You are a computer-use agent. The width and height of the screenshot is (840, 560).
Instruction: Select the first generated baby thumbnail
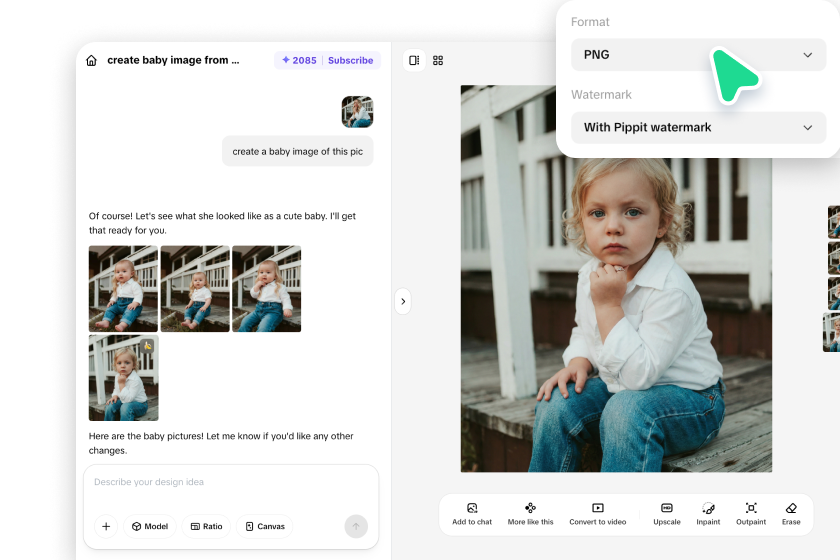pos(123,289)
